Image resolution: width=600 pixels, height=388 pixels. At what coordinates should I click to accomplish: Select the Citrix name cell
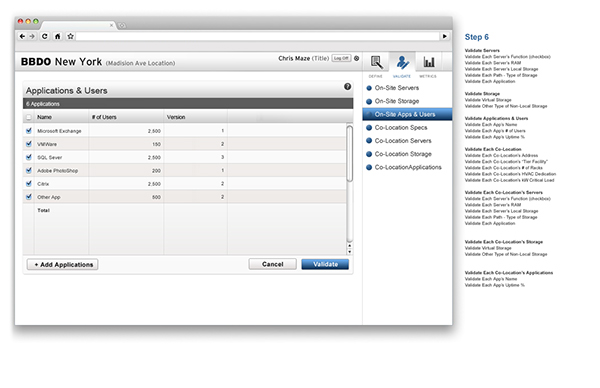[x=43, y=184]
